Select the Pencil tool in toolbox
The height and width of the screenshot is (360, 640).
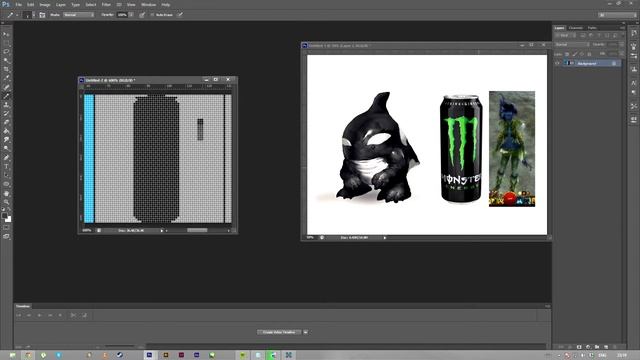(6, 96)
